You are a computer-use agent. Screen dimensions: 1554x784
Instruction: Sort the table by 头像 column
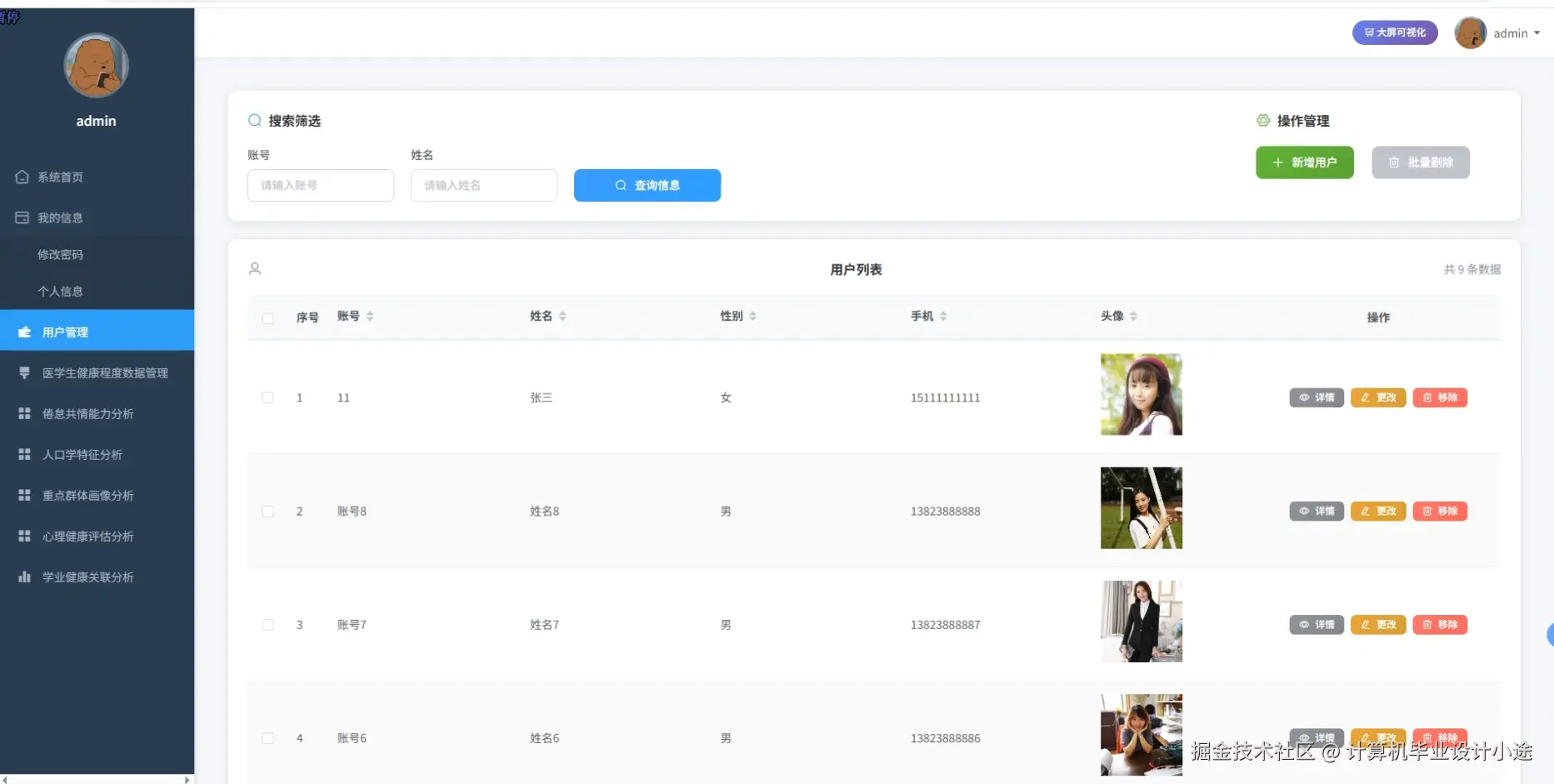[1133, 316]
